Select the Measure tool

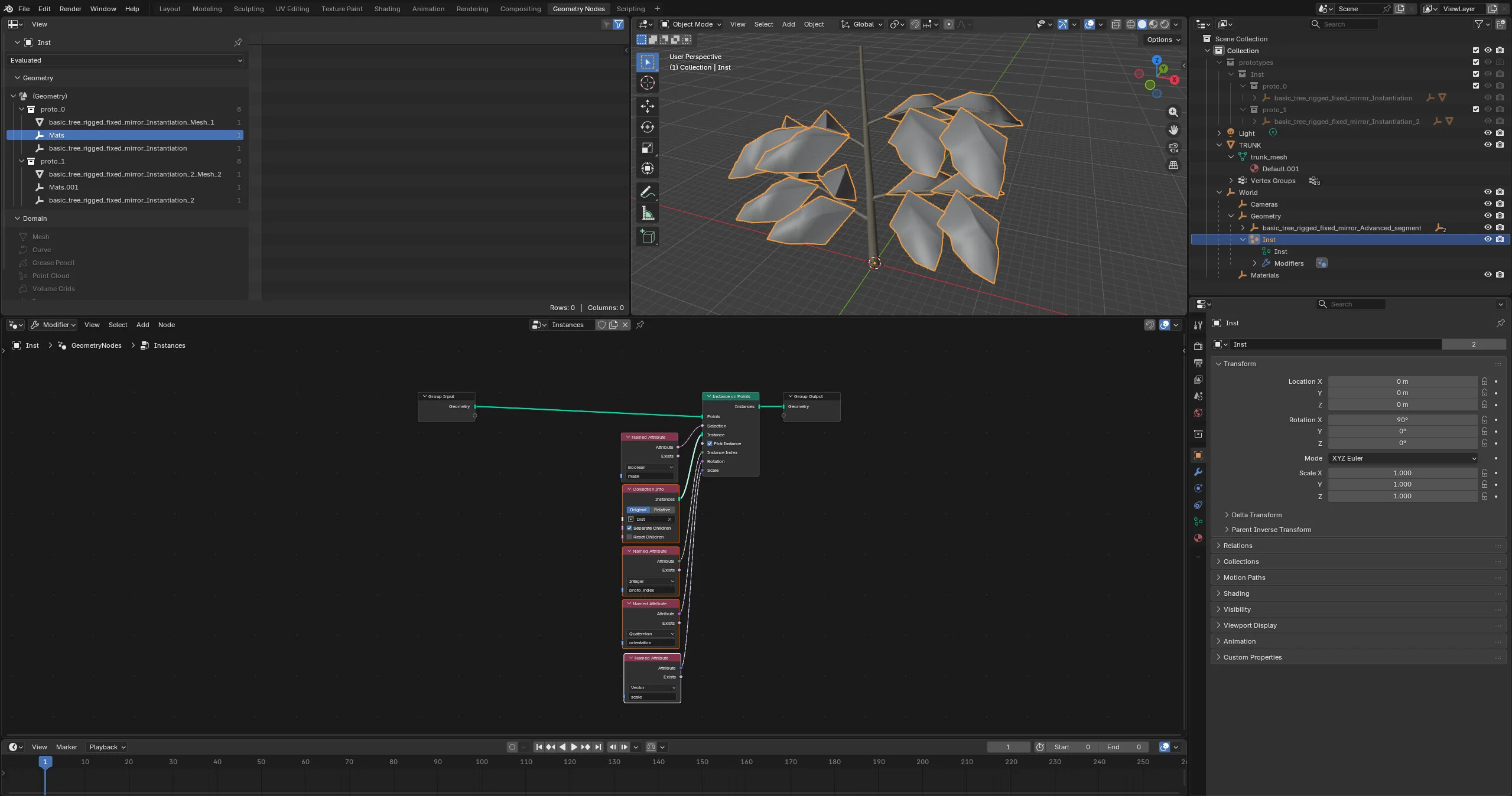(x=647, y=213)
